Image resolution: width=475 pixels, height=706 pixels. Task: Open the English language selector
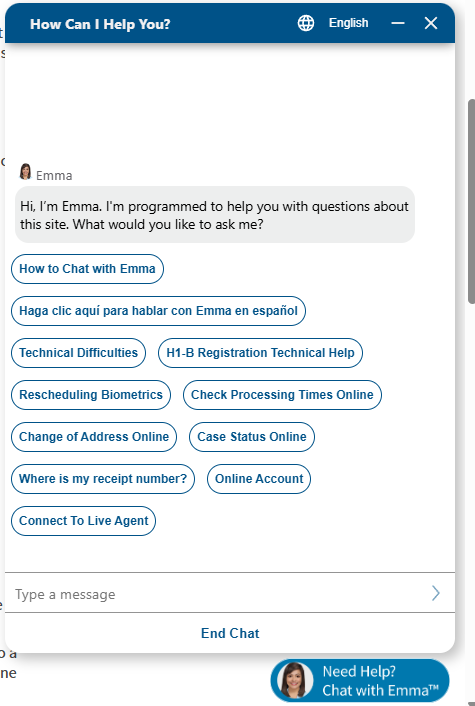pyautogui.click(x=348, y=23)
